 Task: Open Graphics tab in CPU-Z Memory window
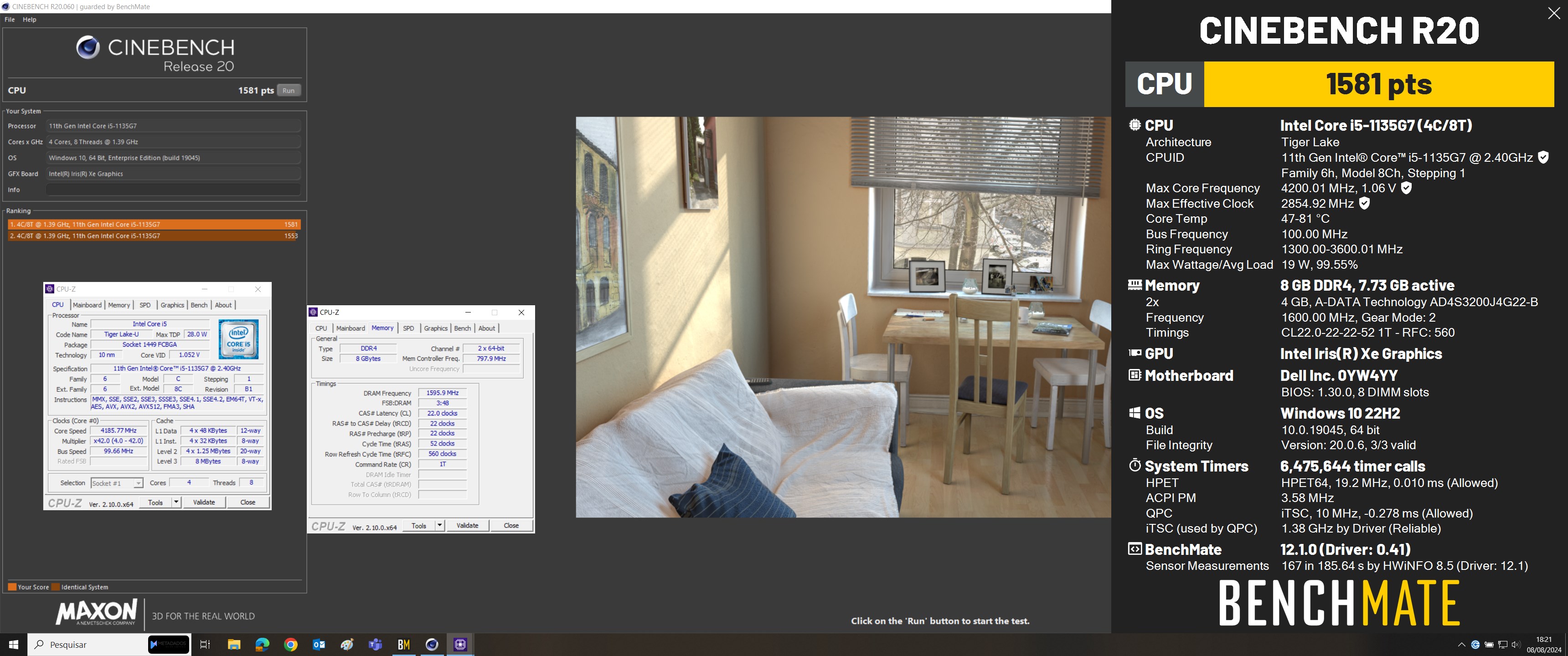click(436, 328)
